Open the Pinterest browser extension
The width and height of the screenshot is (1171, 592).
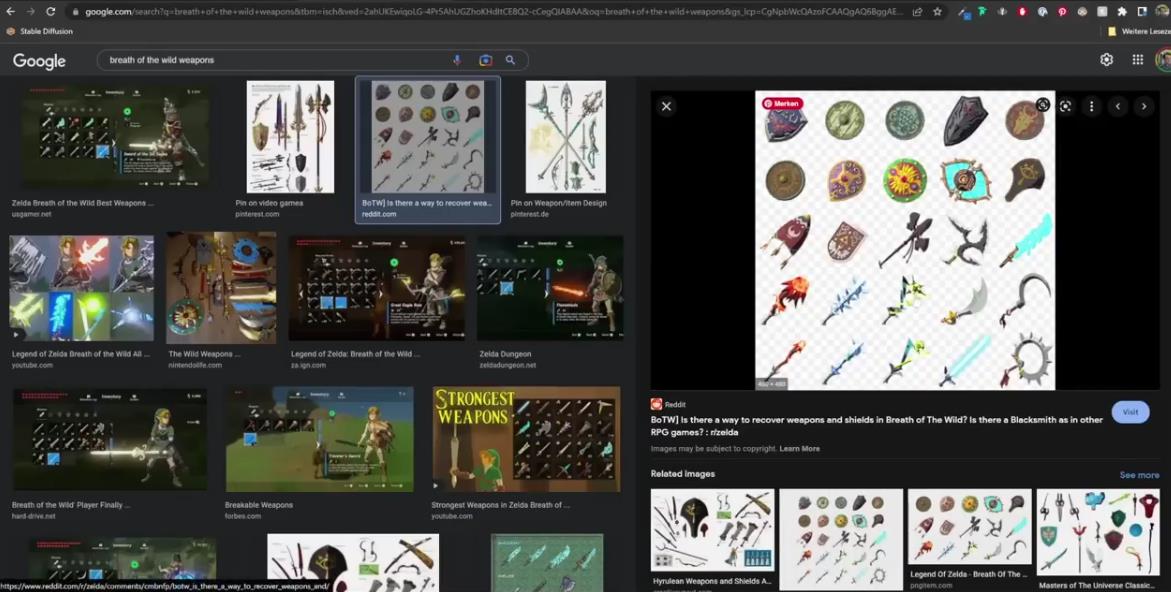pyautogui.click(x=1062, y=12)
